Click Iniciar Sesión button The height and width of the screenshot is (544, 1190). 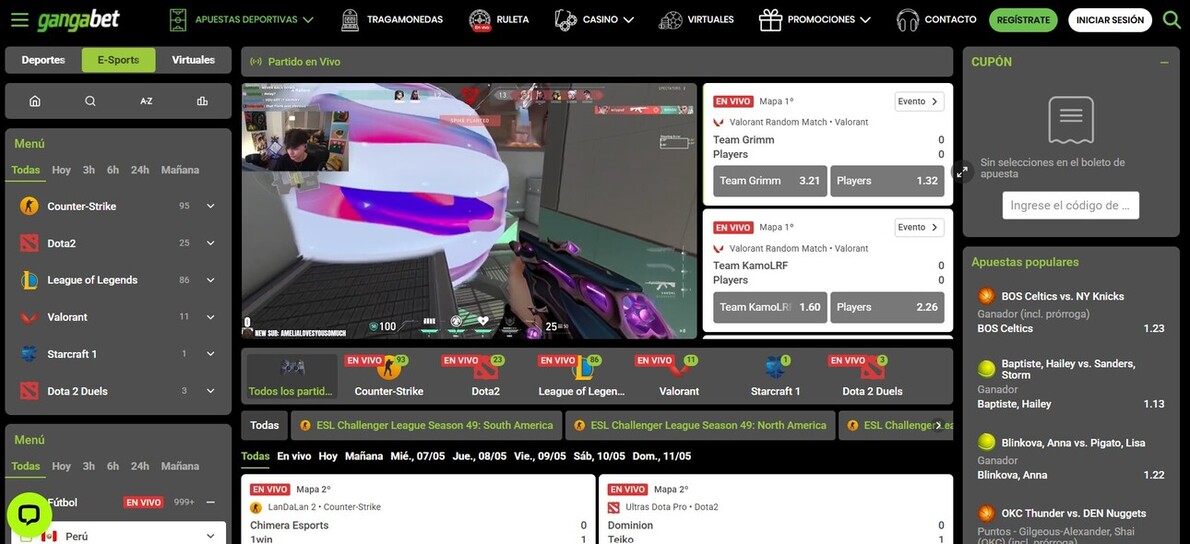[1110, 20]
